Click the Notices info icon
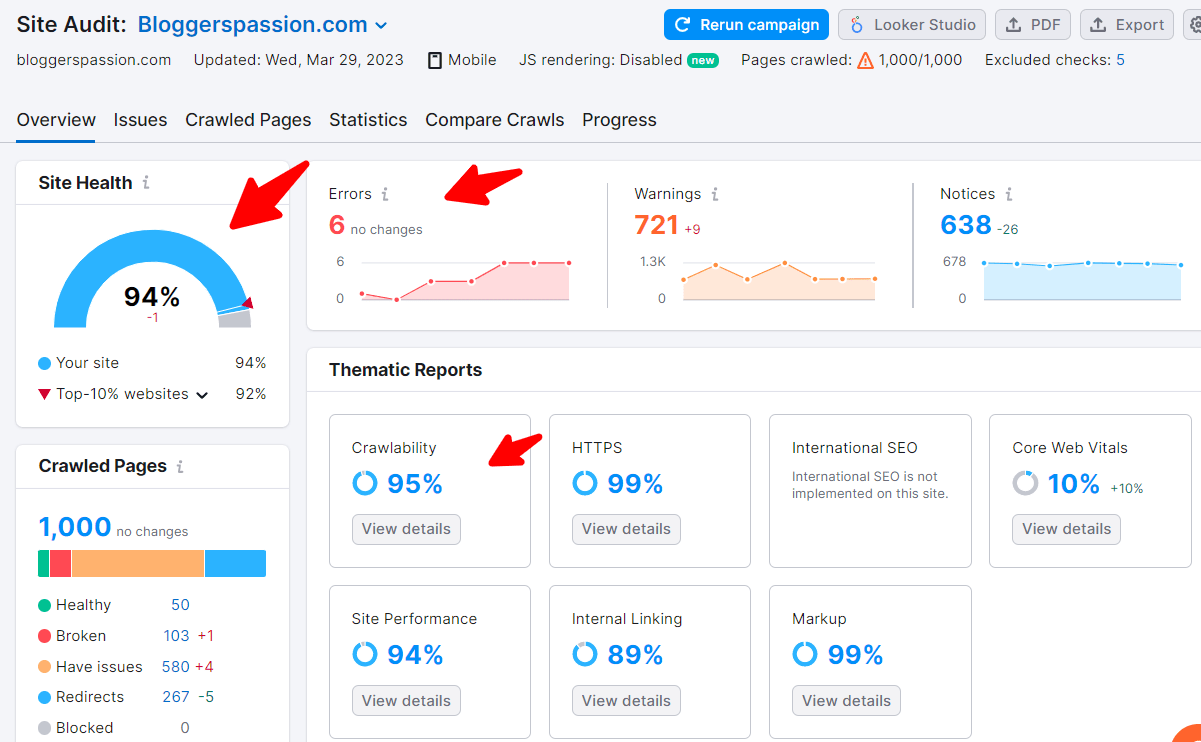The height and width of the screenshot is (742, 1201). pos(1009,194)
